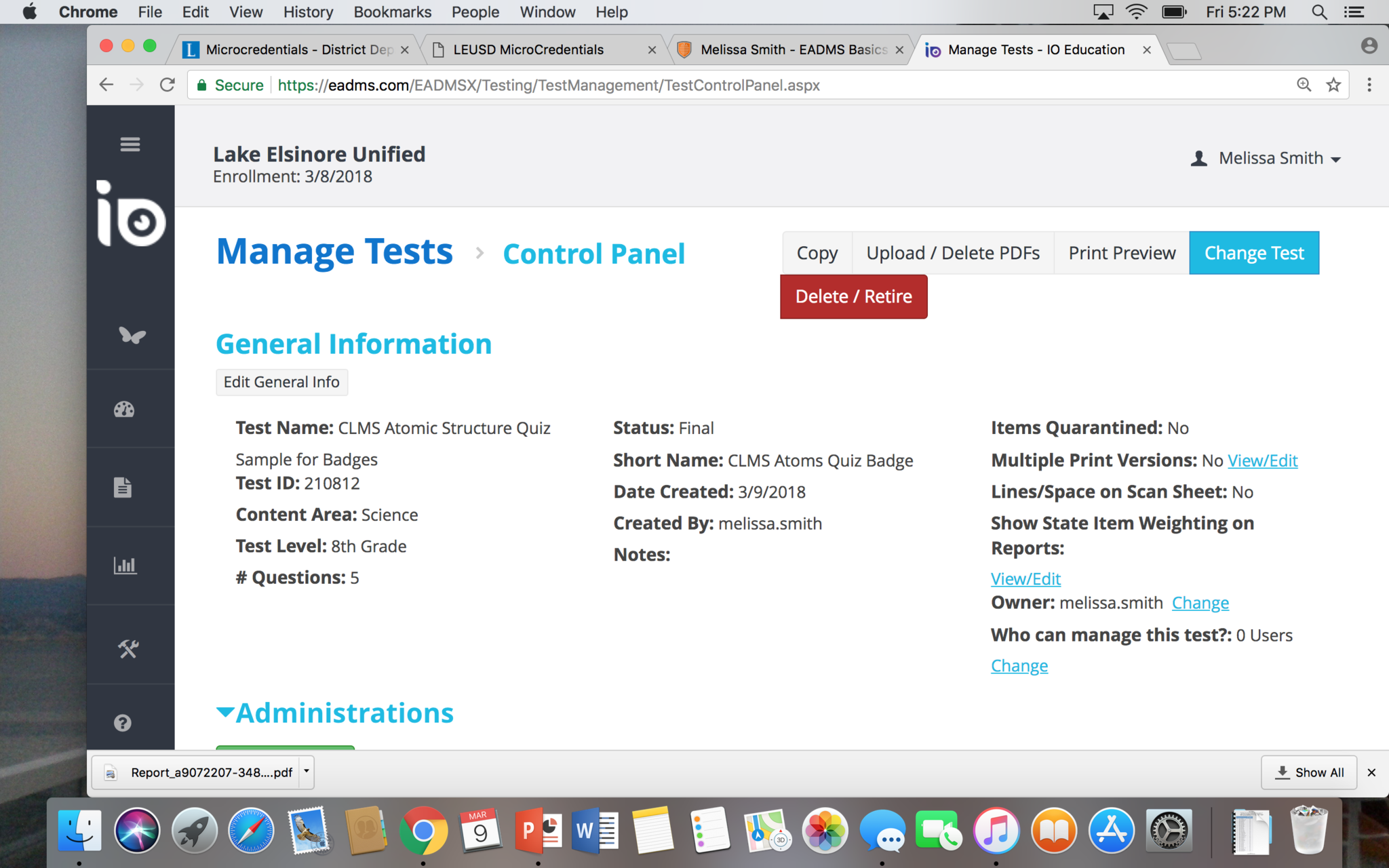Screen dimensions: 1389x868
Task: Click the document icon in sidebar
Action: tap(123, 487)
